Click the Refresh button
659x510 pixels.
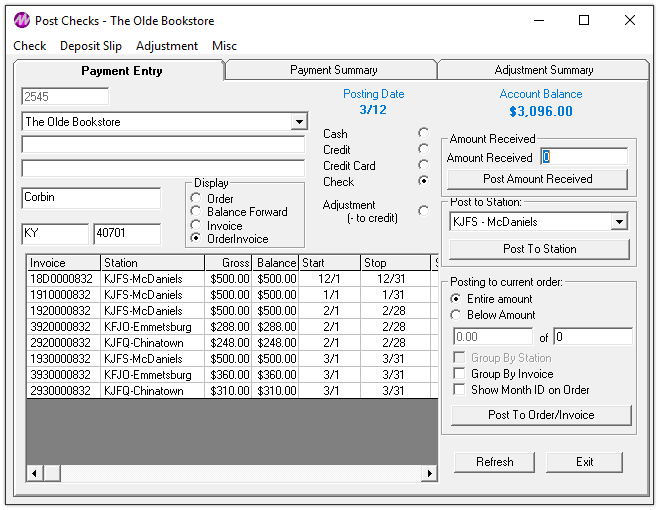point(494,462)
